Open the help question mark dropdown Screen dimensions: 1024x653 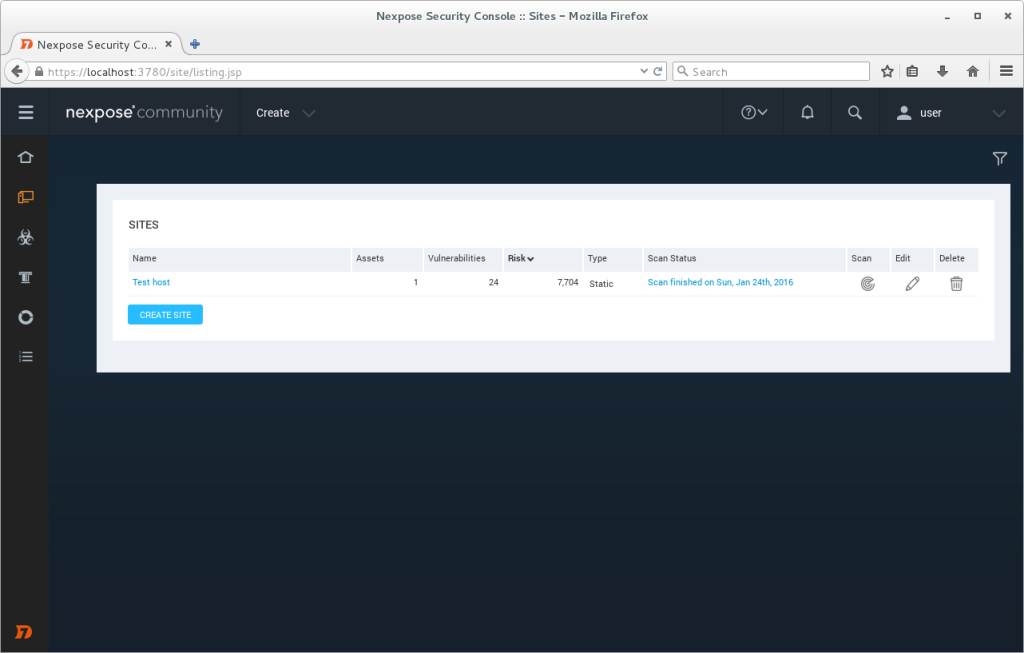(752, 112)
